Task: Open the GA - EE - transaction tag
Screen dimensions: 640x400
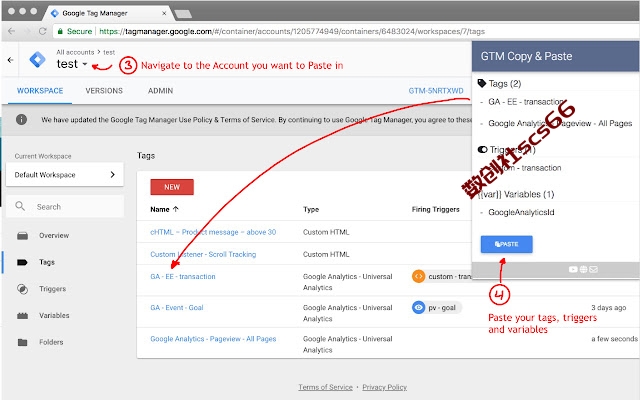Action: [x=183, y=276]
